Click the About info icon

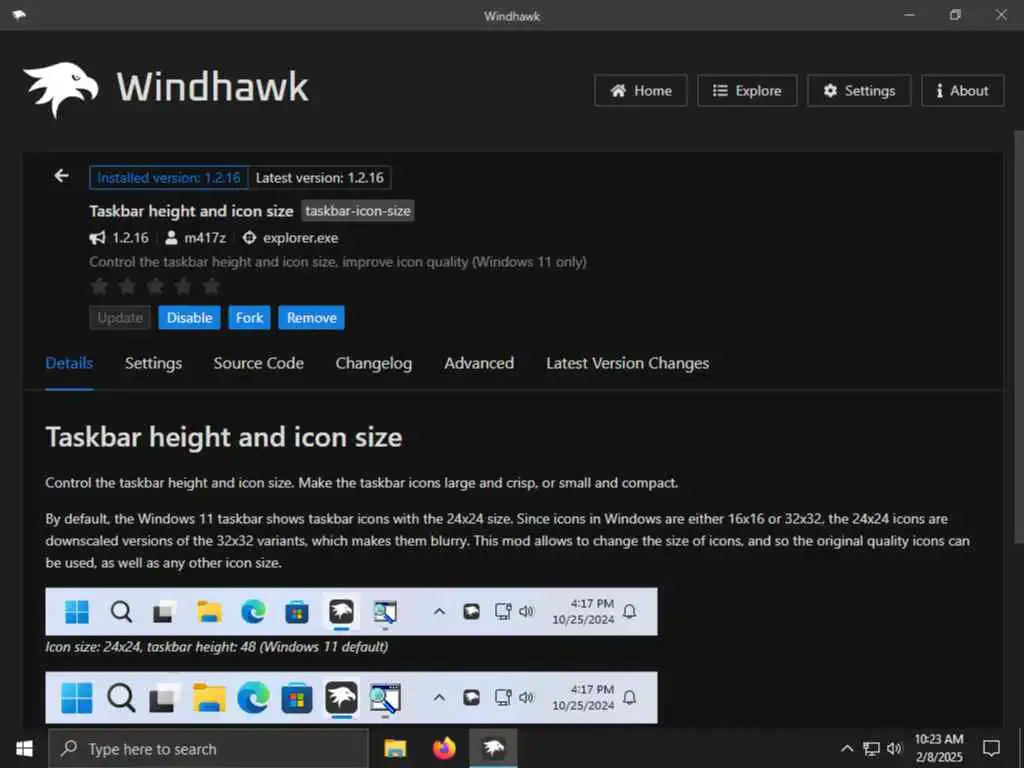click(939, 91)
